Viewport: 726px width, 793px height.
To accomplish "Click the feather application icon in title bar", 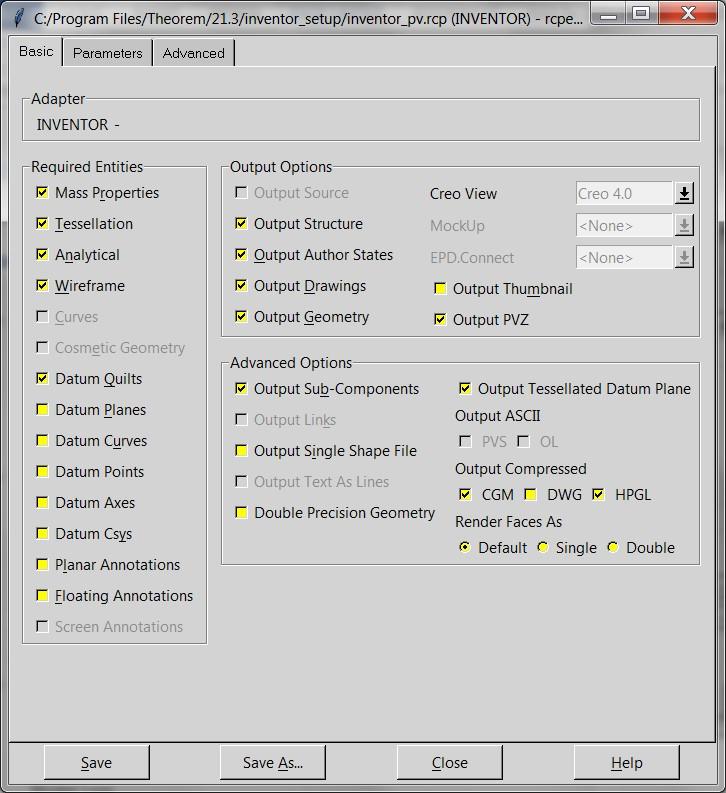I will tap(18, 18).
